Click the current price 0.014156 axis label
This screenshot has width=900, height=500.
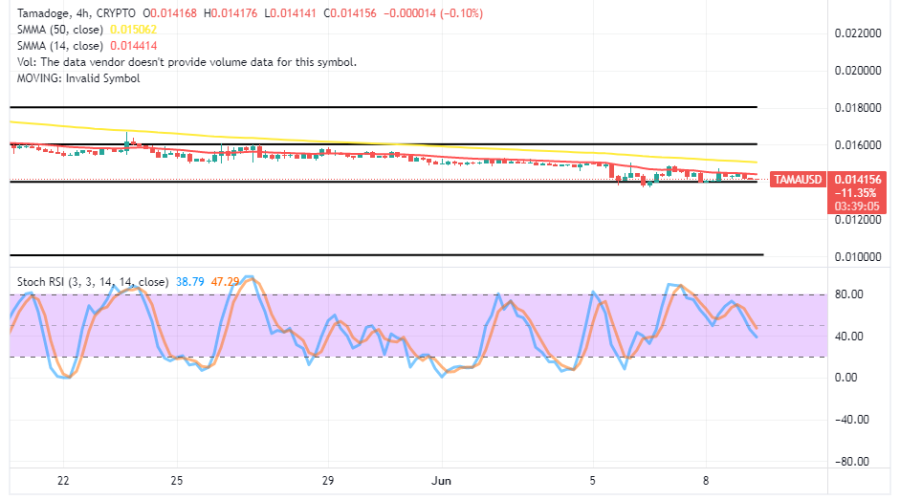point(856,180)
